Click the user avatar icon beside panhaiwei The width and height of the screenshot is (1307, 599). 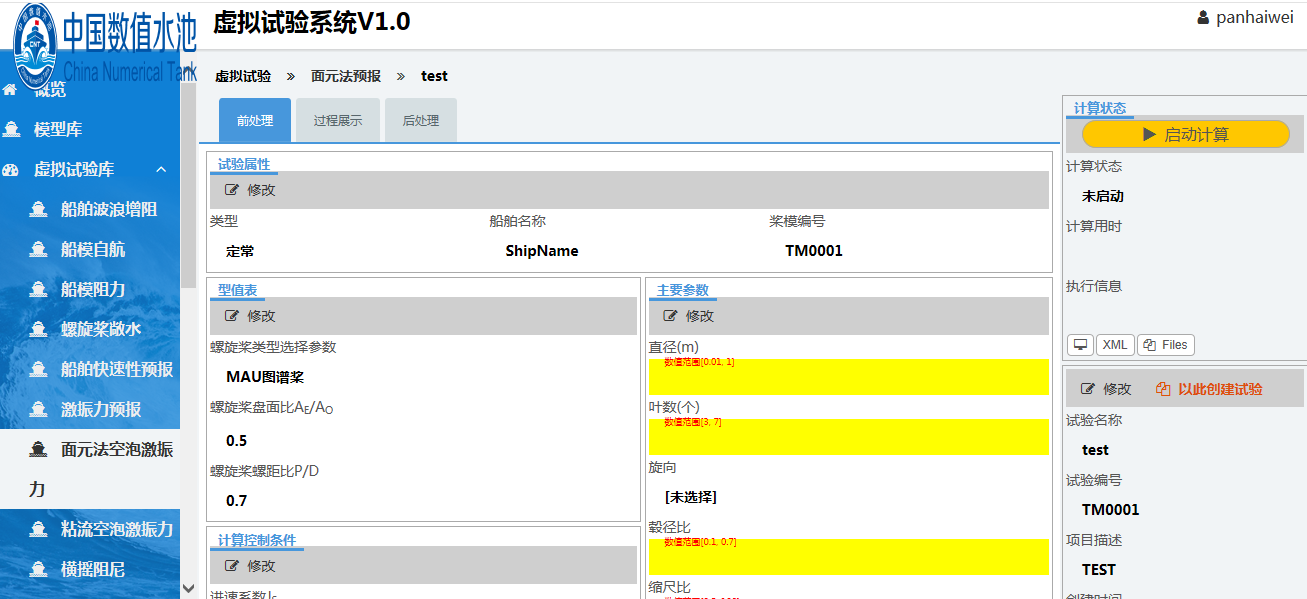click(x=1203, y=17)
